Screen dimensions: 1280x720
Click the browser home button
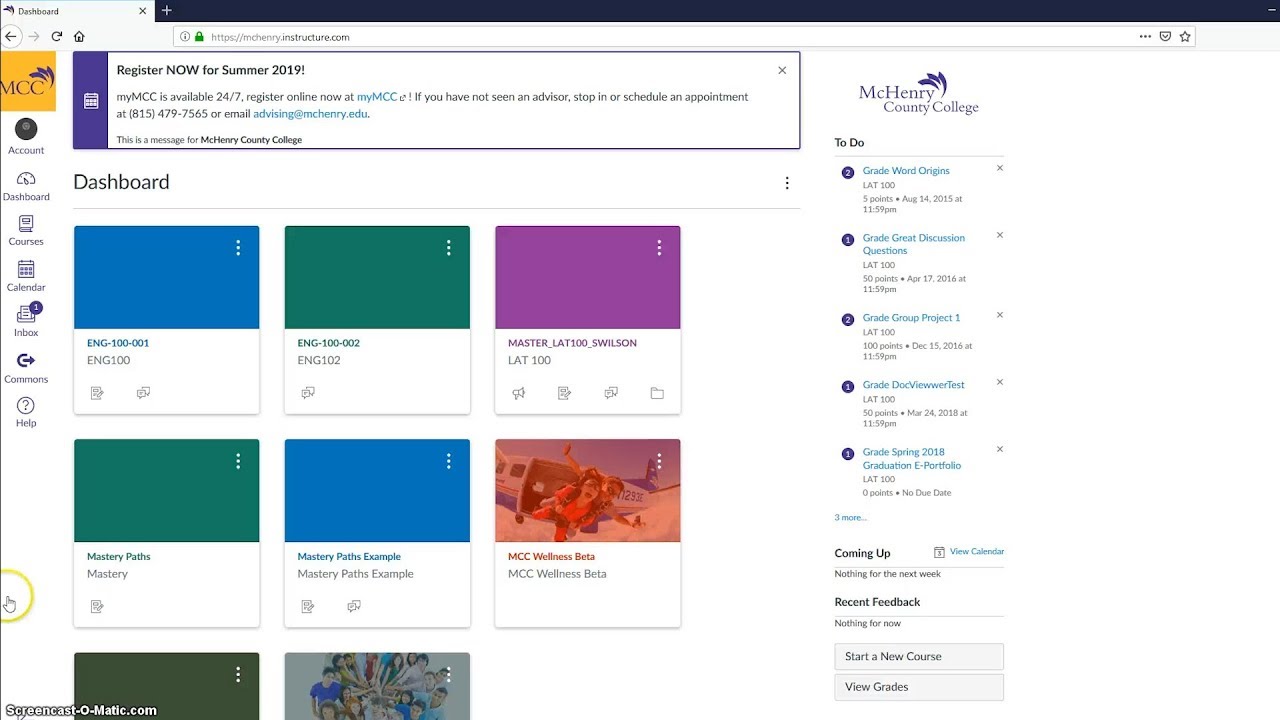[79, 36]
